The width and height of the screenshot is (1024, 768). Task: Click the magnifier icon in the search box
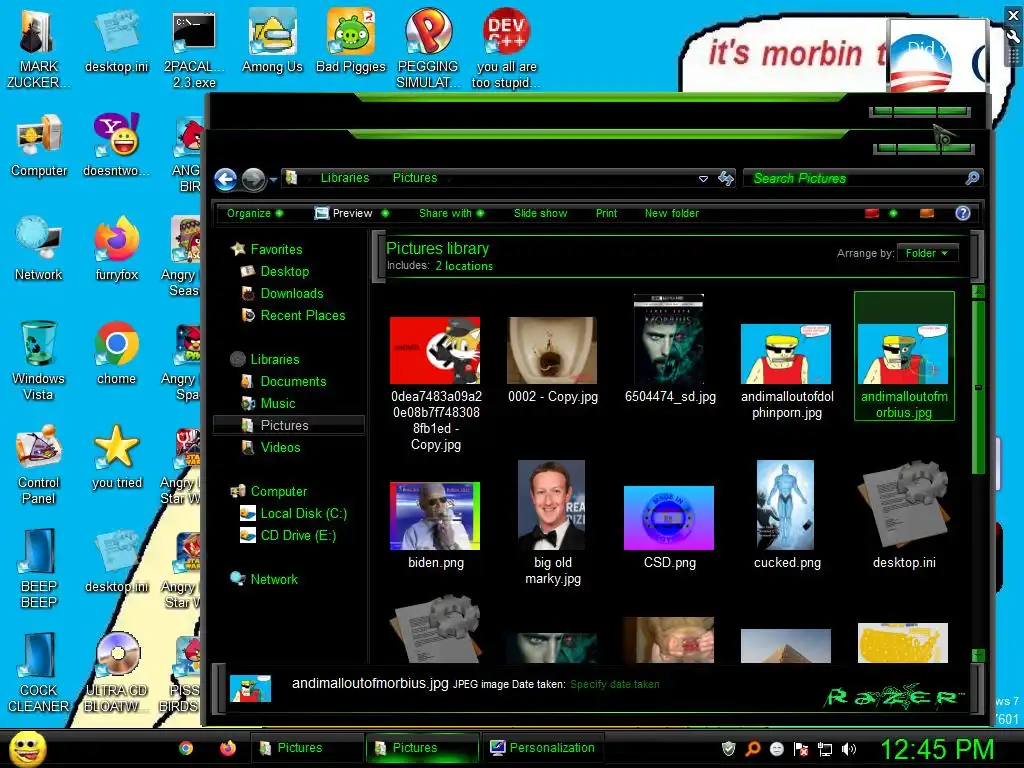(x=972, y=178)
